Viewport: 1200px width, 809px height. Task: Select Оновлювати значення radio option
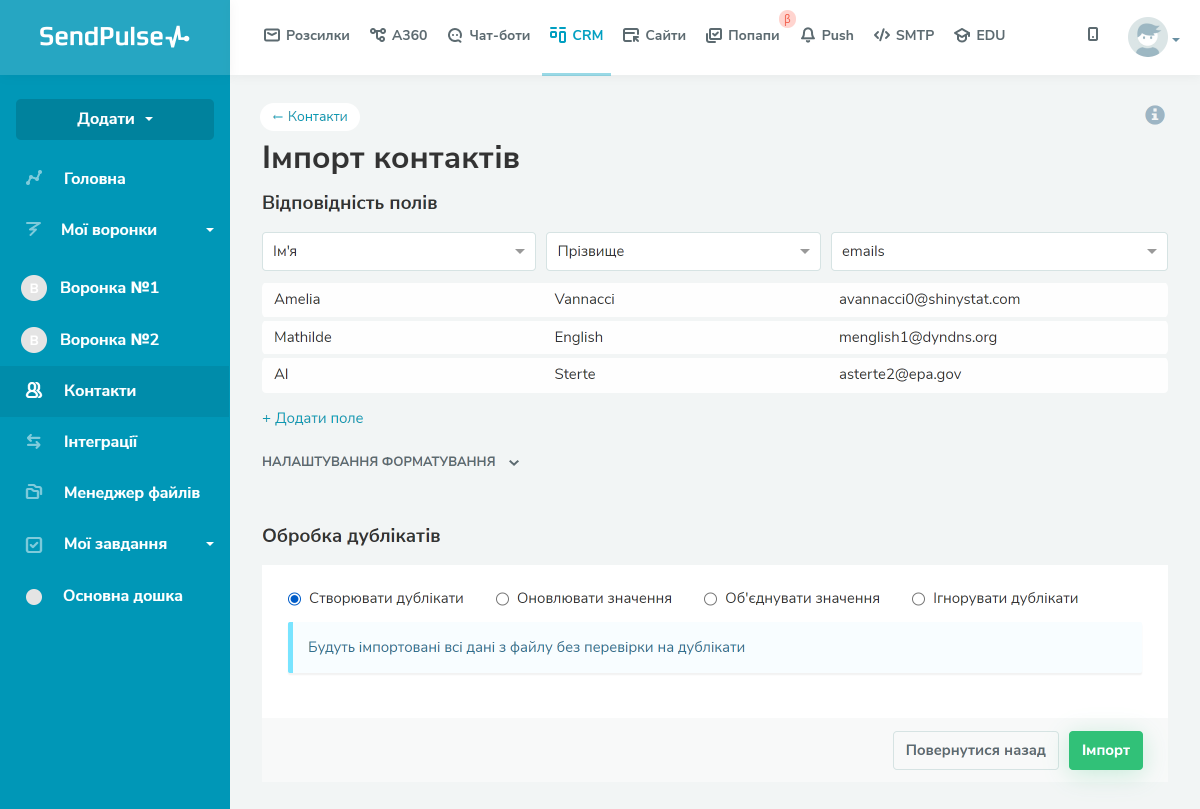pyautogui.click(x=503, y=599)
